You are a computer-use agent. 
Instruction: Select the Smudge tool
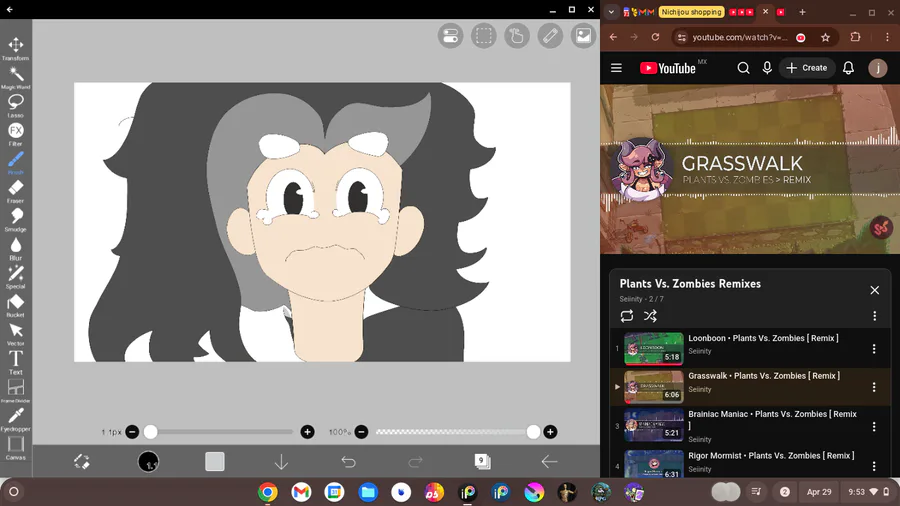pos(15,220)
